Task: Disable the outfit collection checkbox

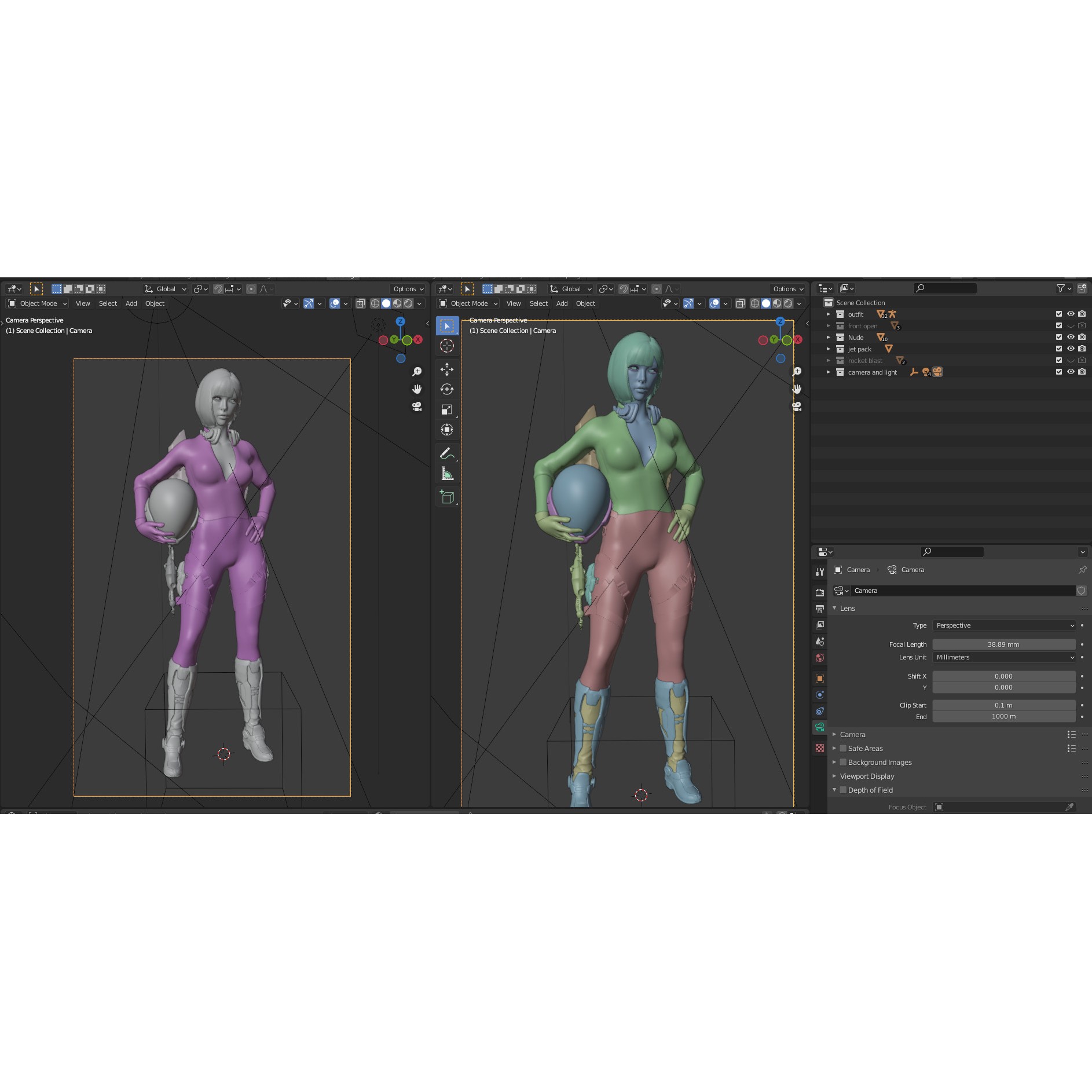Action: [x=1058, y=314]
